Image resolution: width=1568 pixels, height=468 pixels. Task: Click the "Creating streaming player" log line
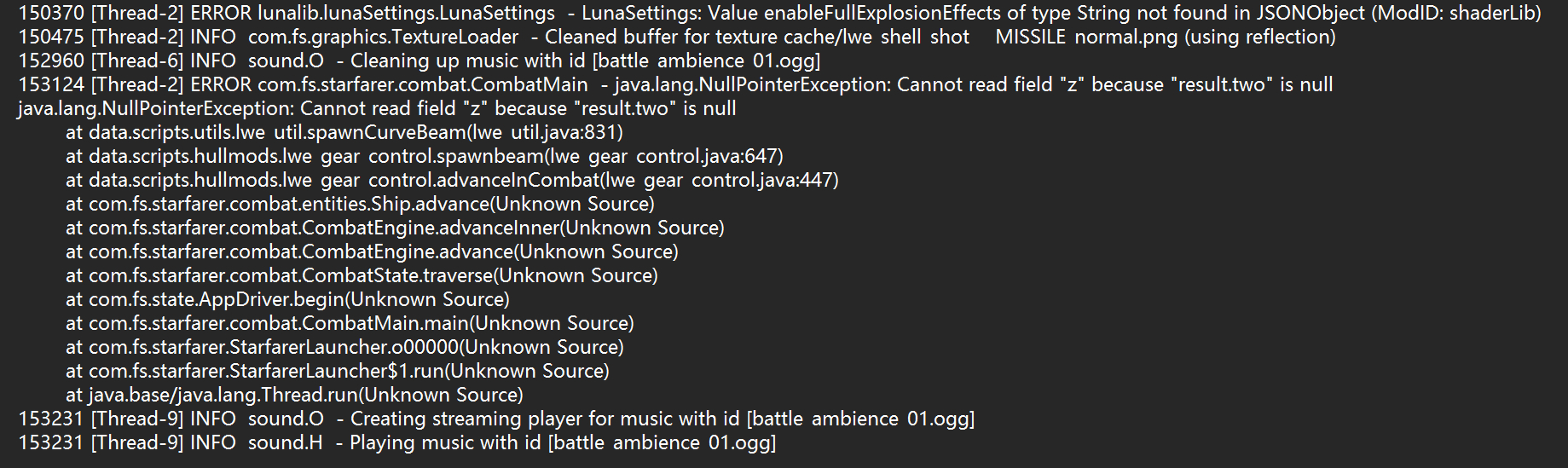click(496, 419)
